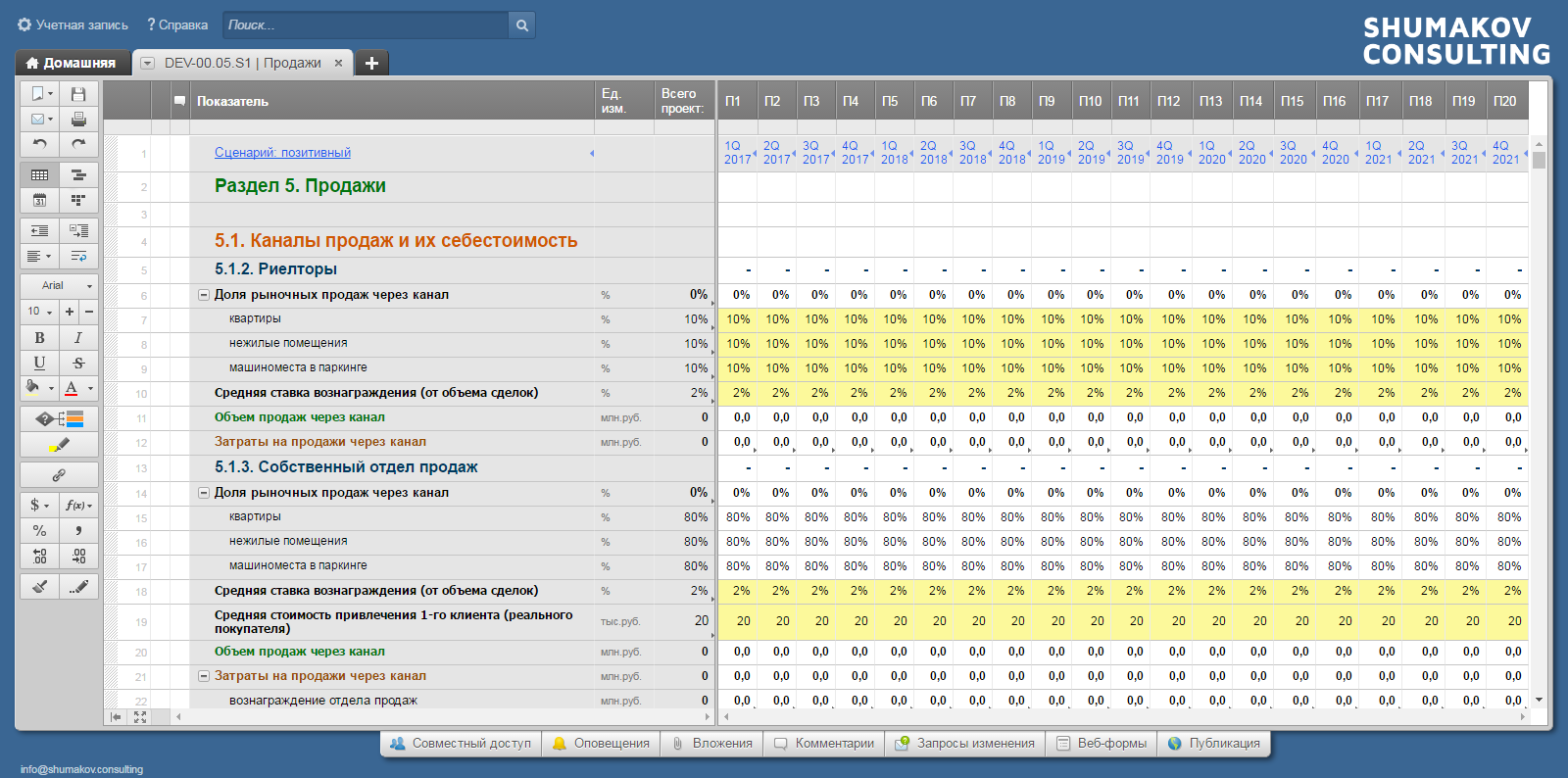1568x778 pixels.
Task: Switch to Gantt view
Action: pos(78,174)
